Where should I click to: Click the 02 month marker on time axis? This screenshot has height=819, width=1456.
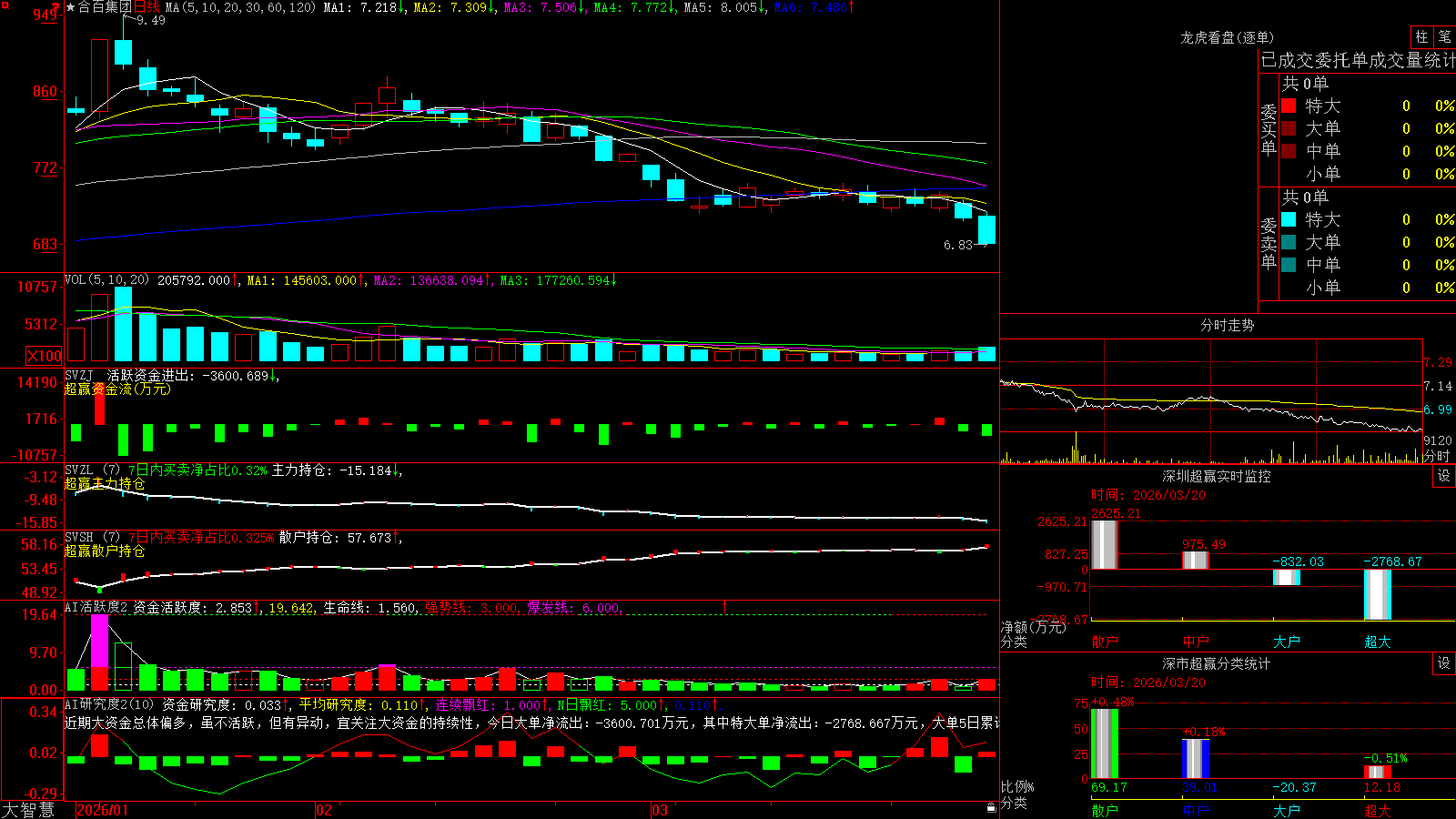pos(324,810)
